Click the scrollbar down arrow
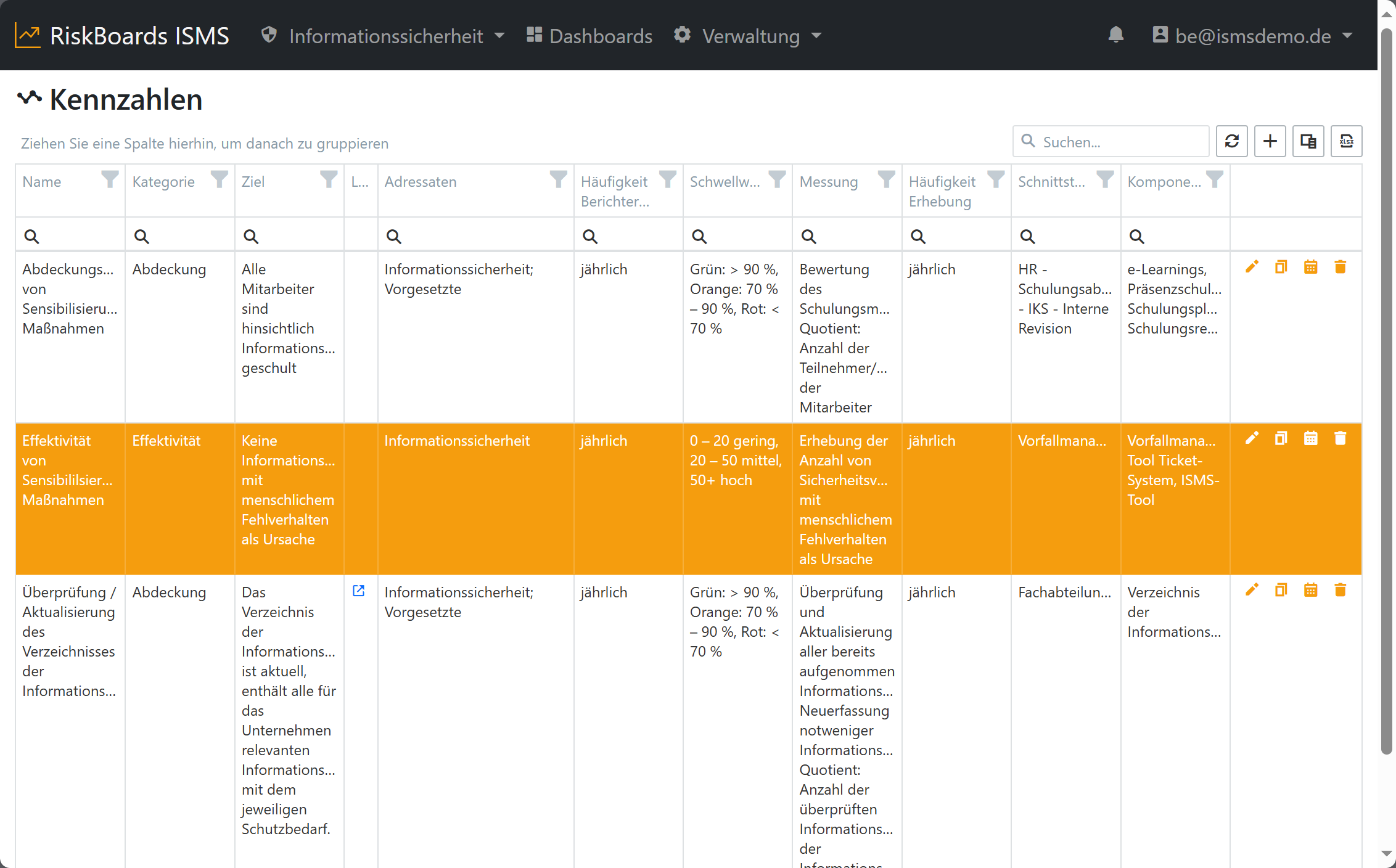 click(x=1387, y=854)
